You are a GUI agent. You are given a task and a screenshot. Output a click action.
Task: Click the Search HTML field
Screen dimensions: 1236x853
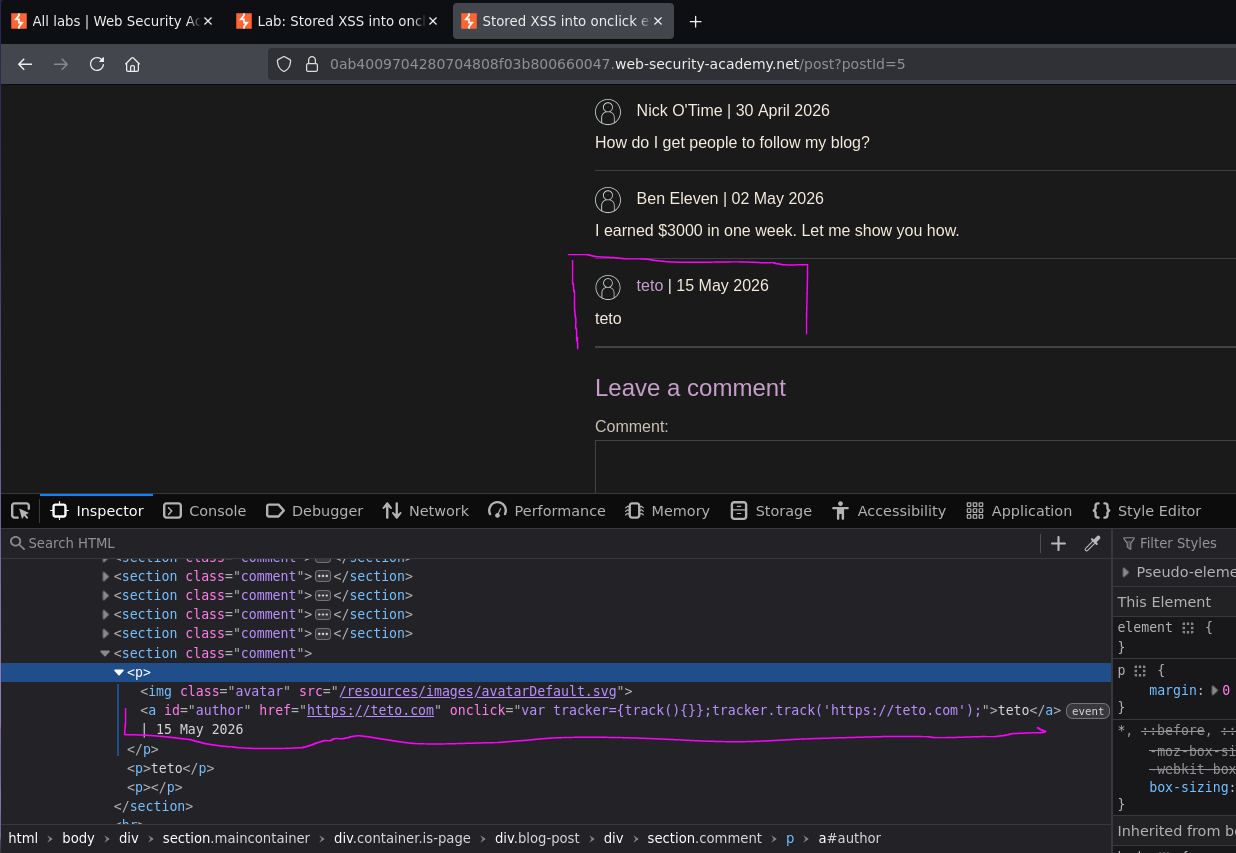(520, 543)
